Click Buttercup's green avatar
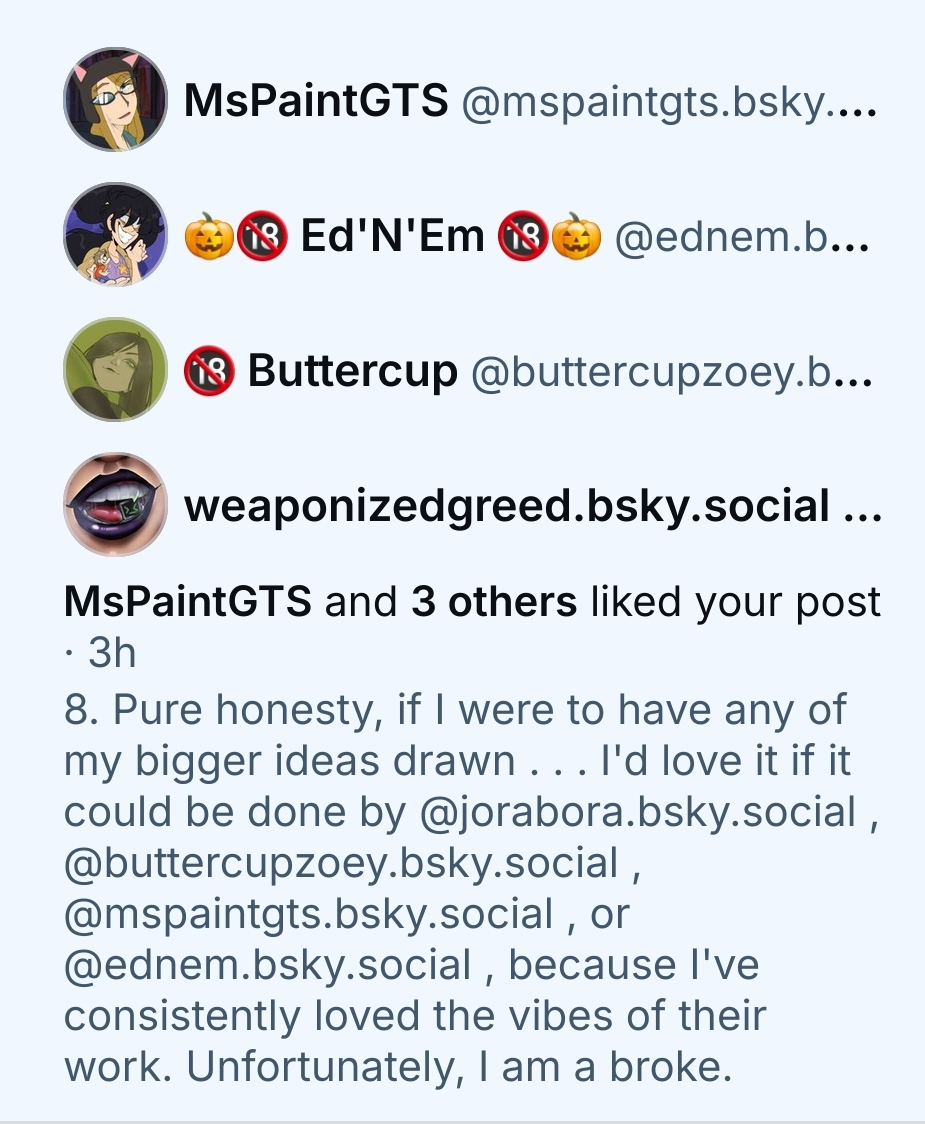Image resolution: width=925 pixels, height=1124 pixels. pos(115,370)
